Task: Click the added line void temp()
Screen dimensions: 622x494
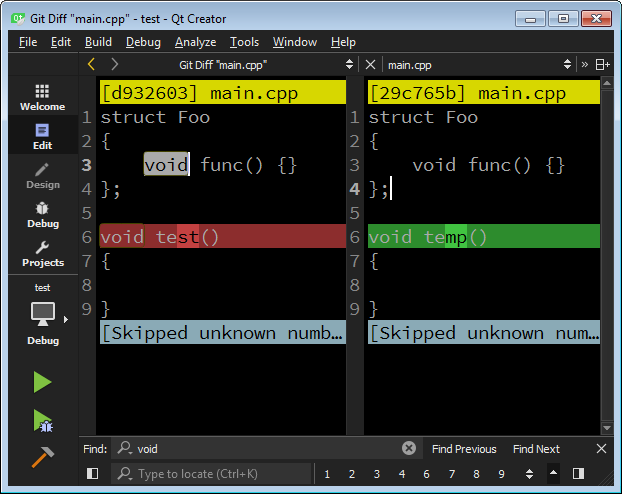Action: click(484, 236)
